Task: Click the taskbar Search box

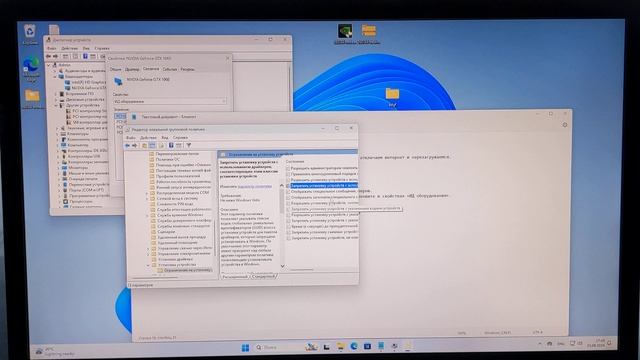Action: coord(278,347)
